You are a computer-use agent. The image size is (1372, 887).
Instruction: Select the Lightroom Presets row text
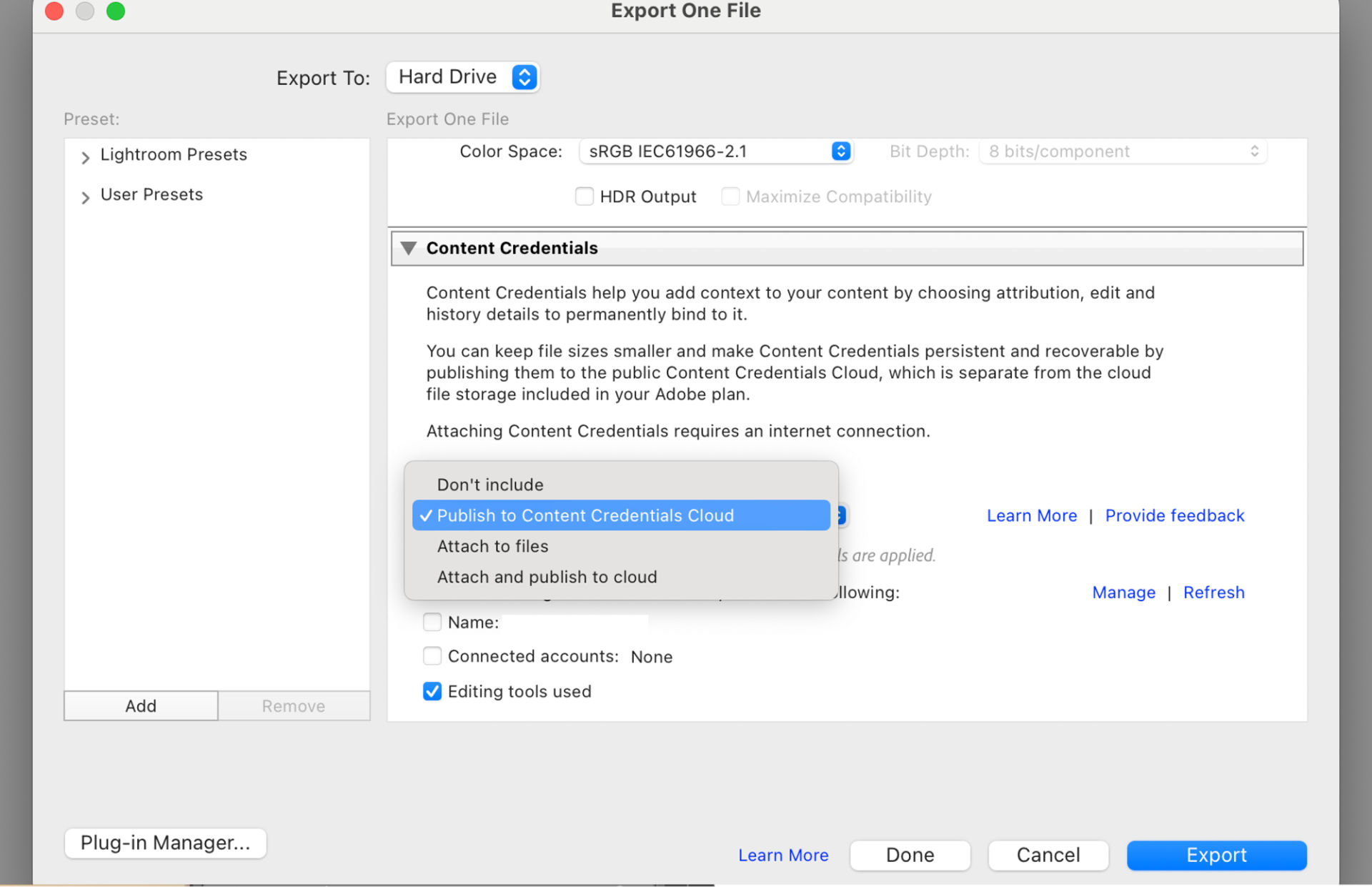174,154
